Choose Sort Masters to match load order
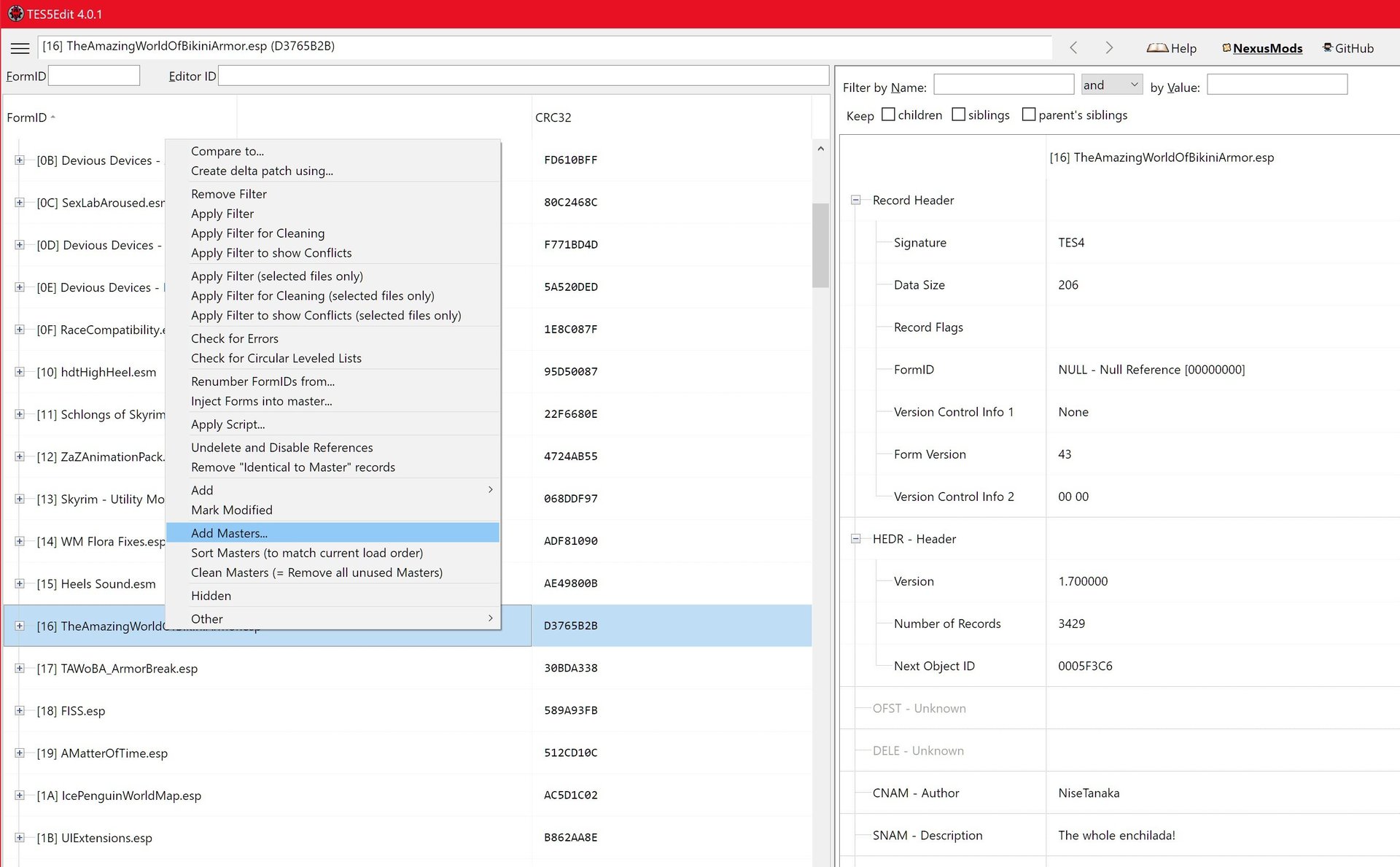 coord(332,553)
